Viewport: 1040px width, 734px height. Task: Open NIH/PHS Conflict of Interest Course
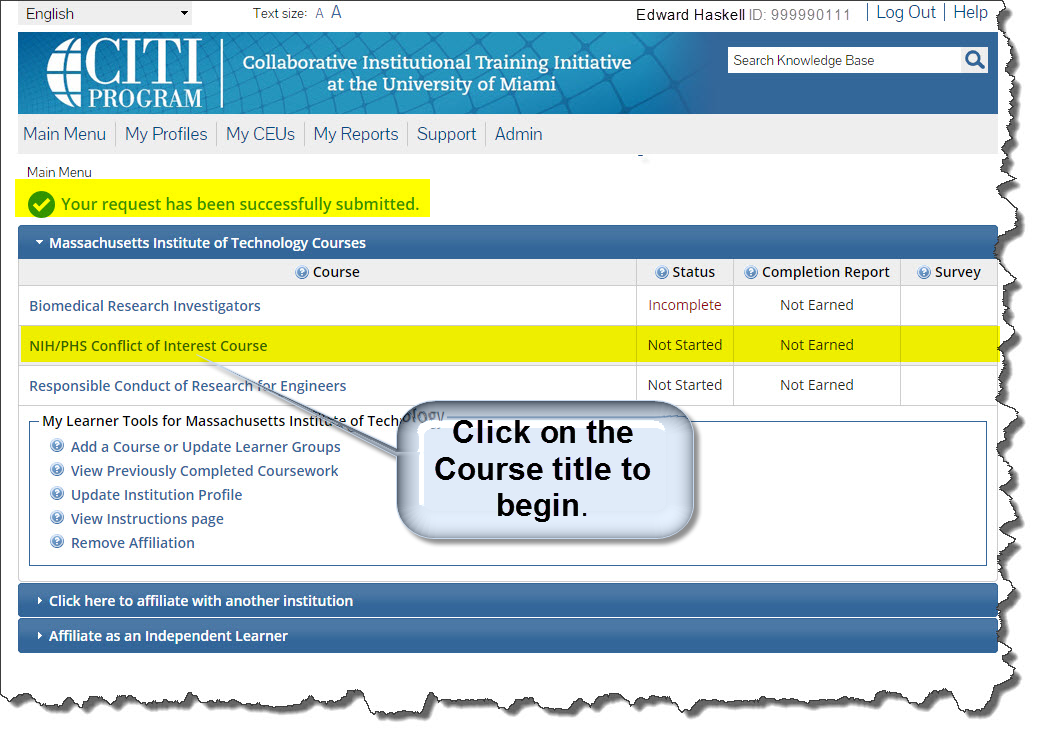coord(148,345)
